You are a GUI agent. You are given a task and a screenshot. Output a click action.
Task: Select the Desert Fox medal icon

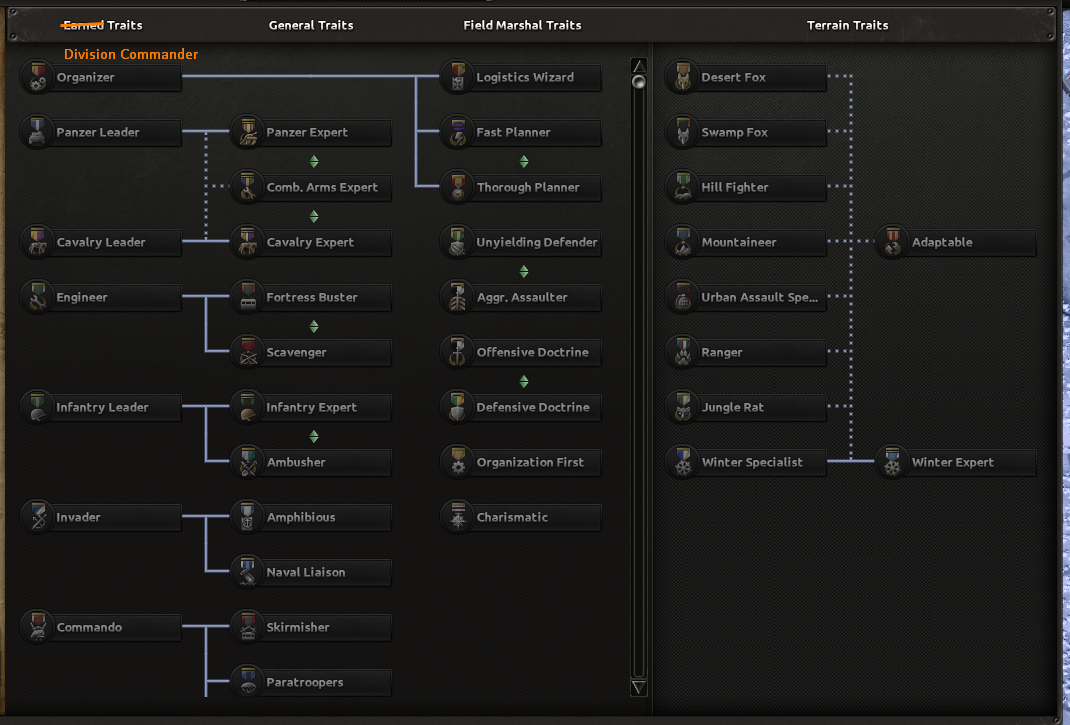(x=682, y=76)
